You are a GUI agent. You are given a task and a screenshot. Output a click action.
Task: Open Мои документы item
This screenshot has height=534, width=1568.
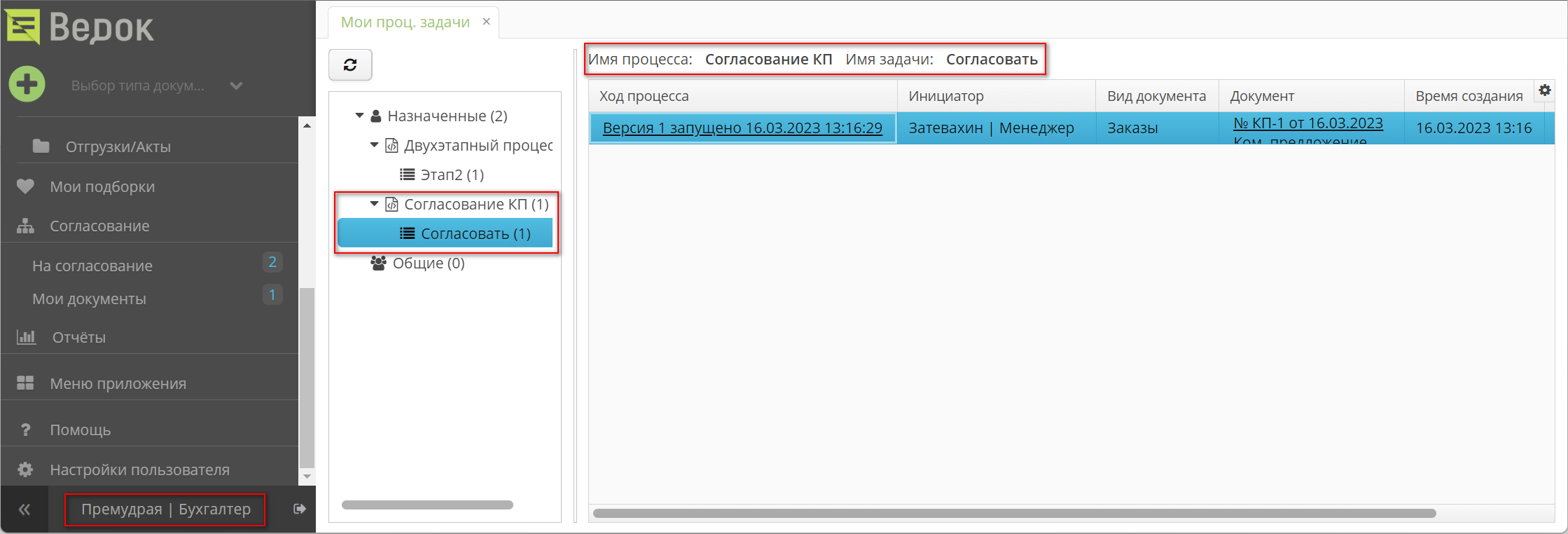(89, 299)
